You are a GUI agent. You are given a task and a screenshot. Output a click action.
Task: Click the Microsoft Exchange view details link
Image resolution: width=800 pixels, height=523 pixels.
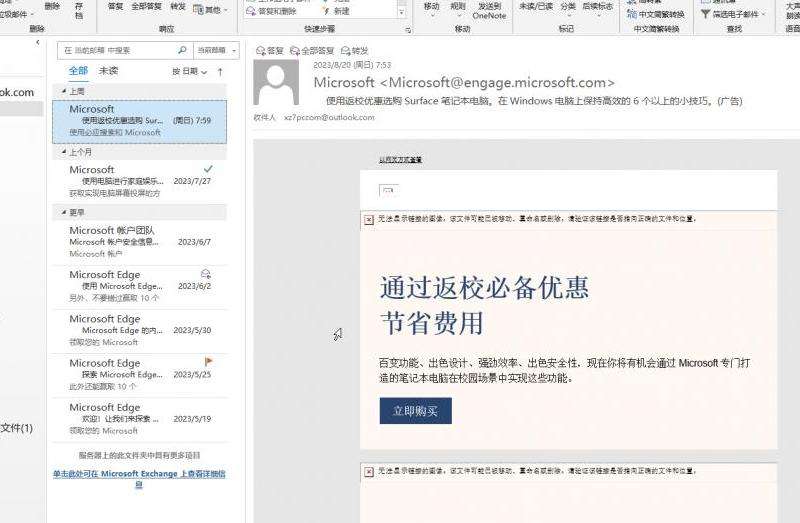coord(139,479)
